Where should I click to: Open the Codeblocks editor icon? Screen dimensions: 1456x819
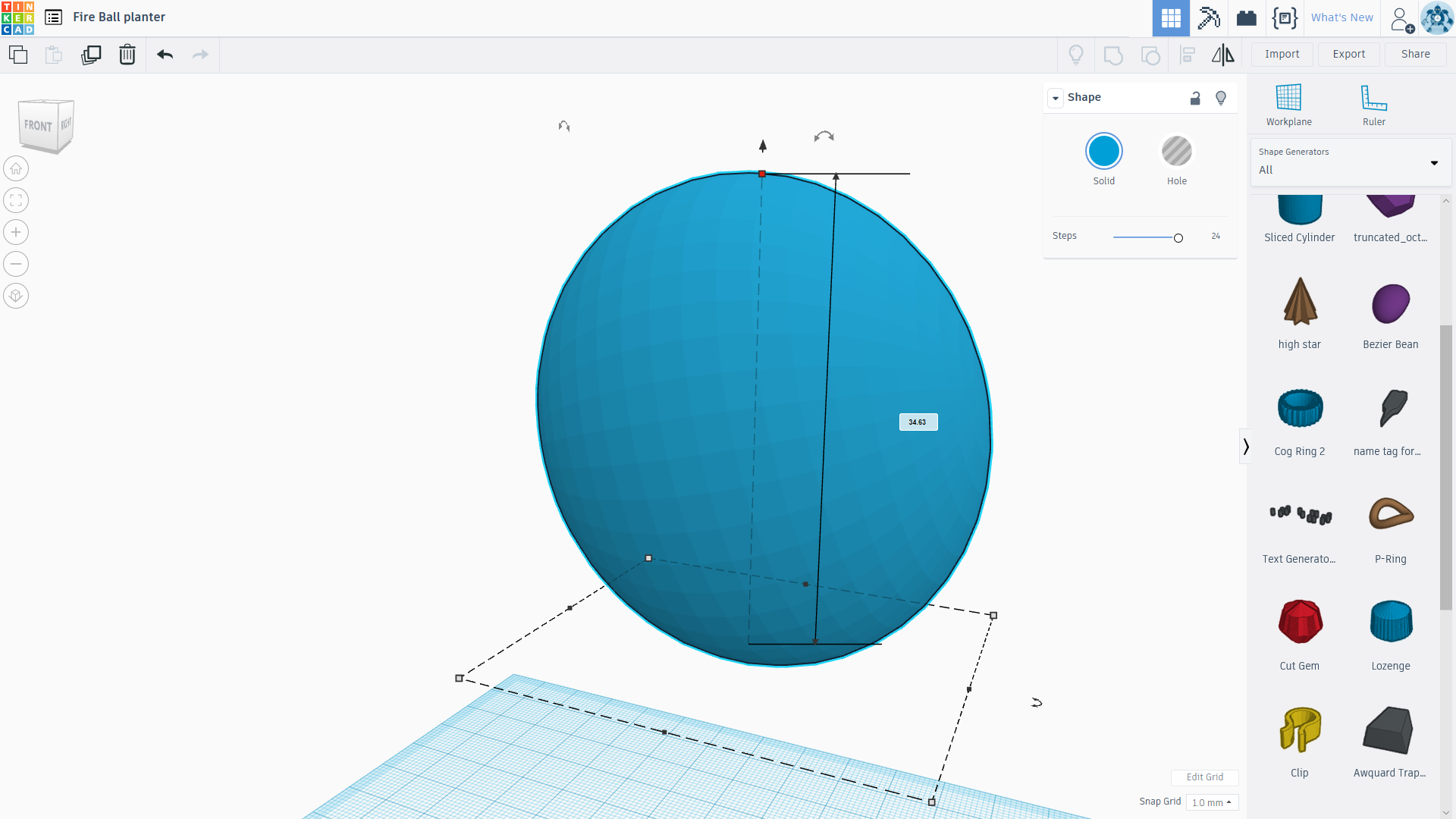pyautogui.click(x=1285, y=18)
